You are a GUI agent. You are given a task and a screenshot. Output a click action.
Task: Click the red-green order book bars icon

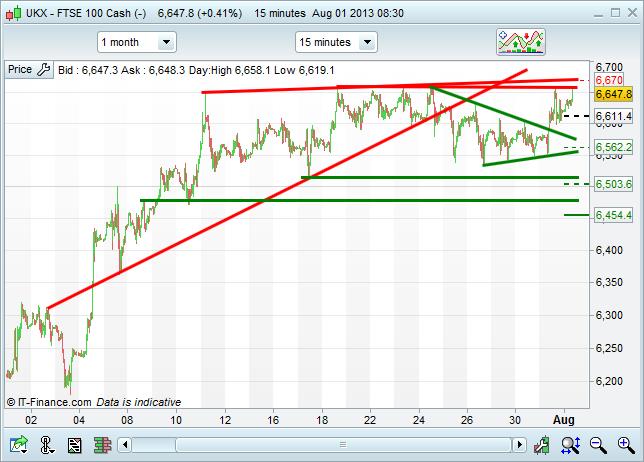[x=102, y=445]
